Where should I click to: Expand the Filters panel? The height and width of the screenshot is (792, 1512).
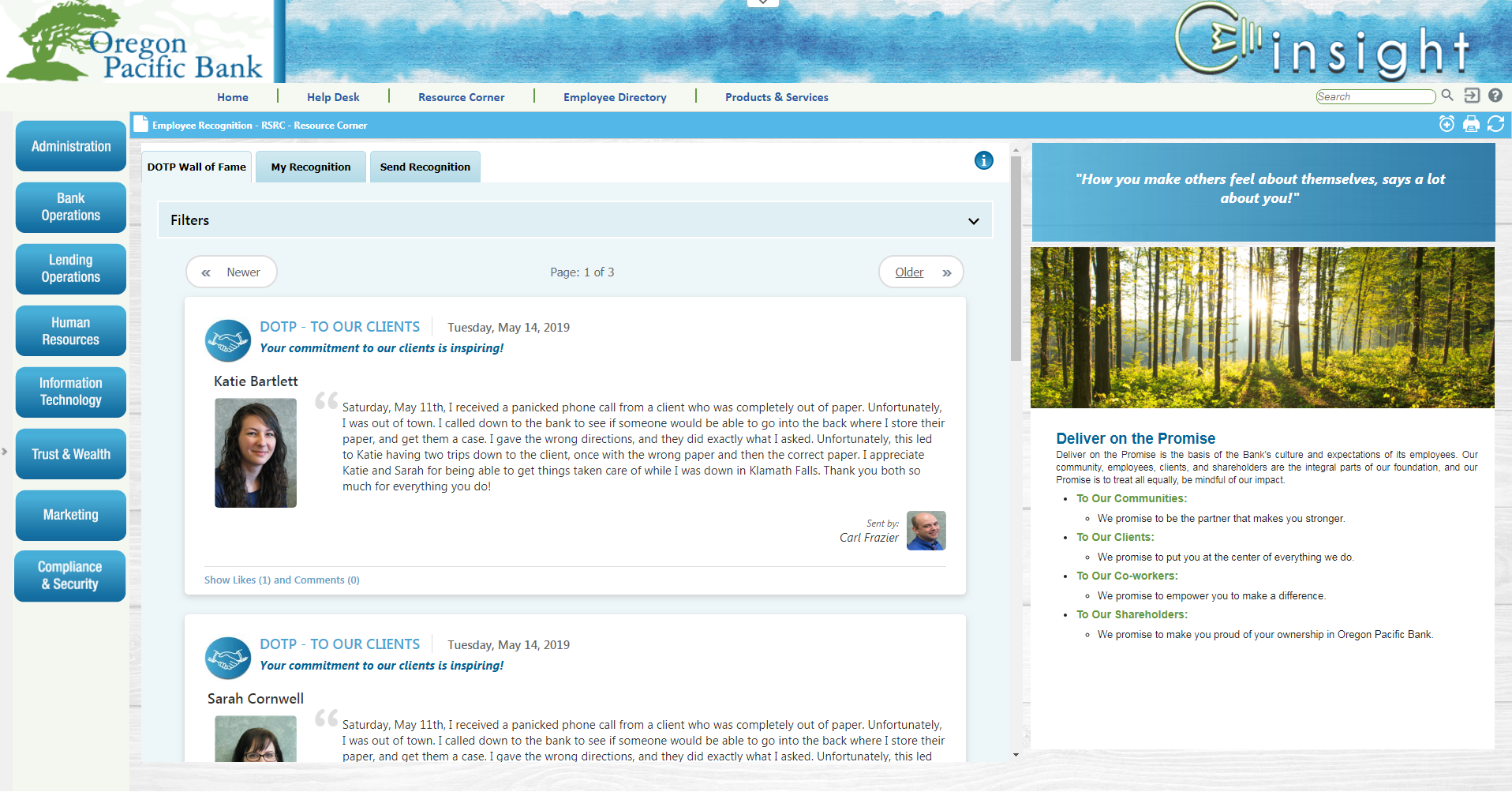(575, 220)
